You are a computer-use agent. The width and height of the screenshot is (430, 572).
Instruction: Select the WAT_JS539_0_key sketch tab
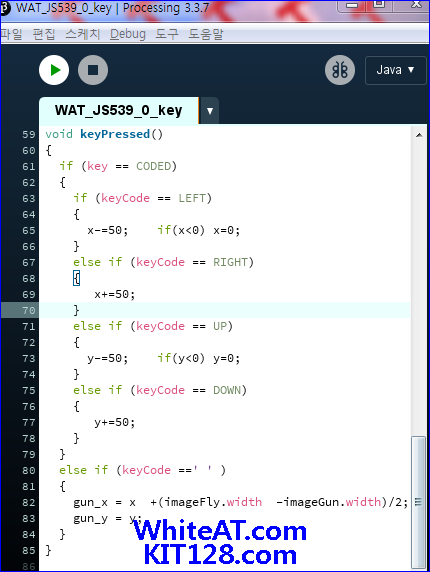(x=119, y=111)
